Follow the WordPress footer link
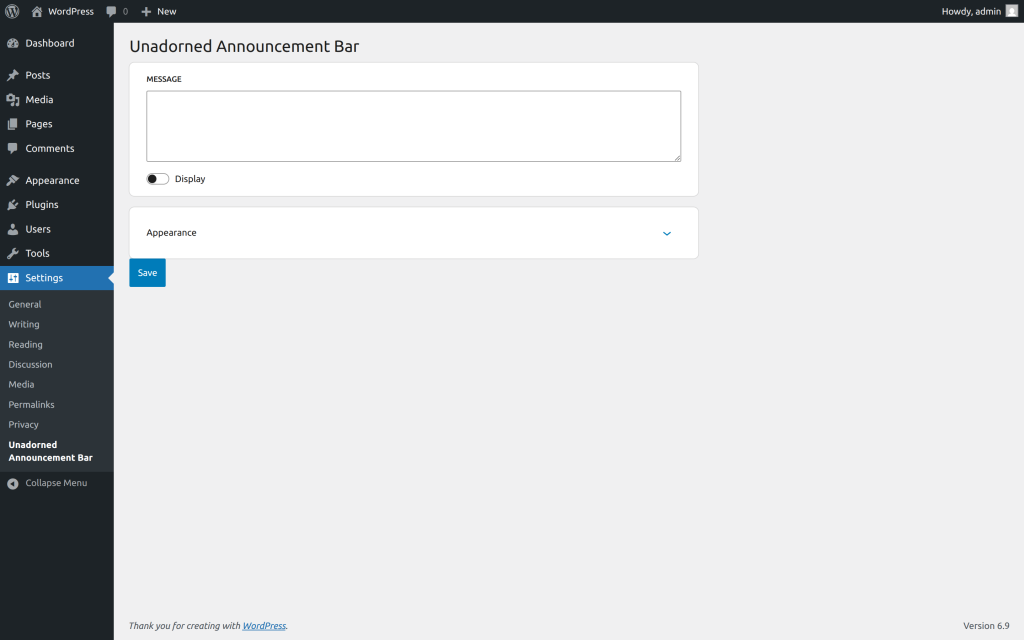1024x640 pixels. tap(264, 626)
